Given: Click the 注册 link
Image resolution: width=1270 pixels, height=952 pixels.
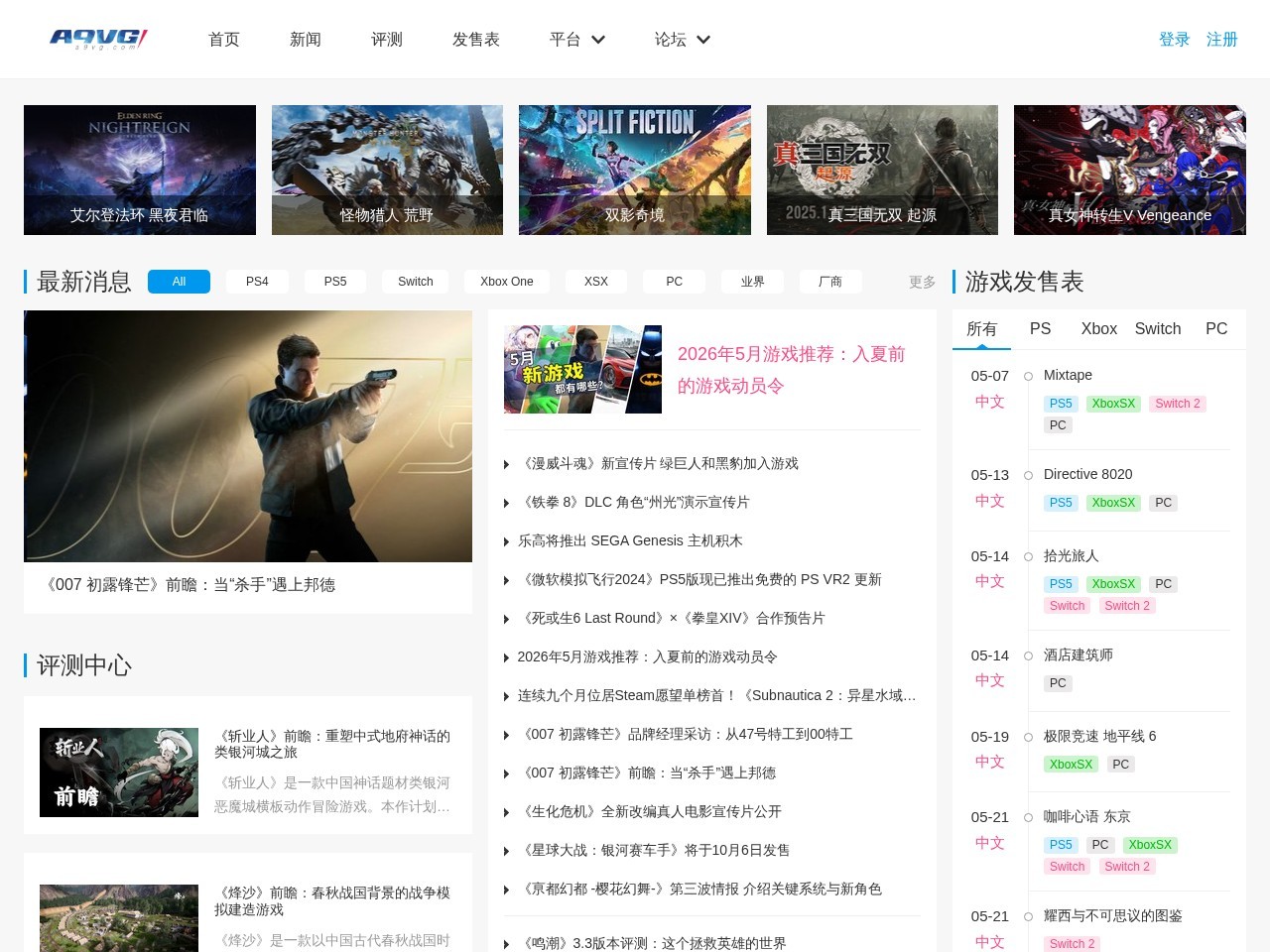Looking at the screenshot, I should (1222, 40).
